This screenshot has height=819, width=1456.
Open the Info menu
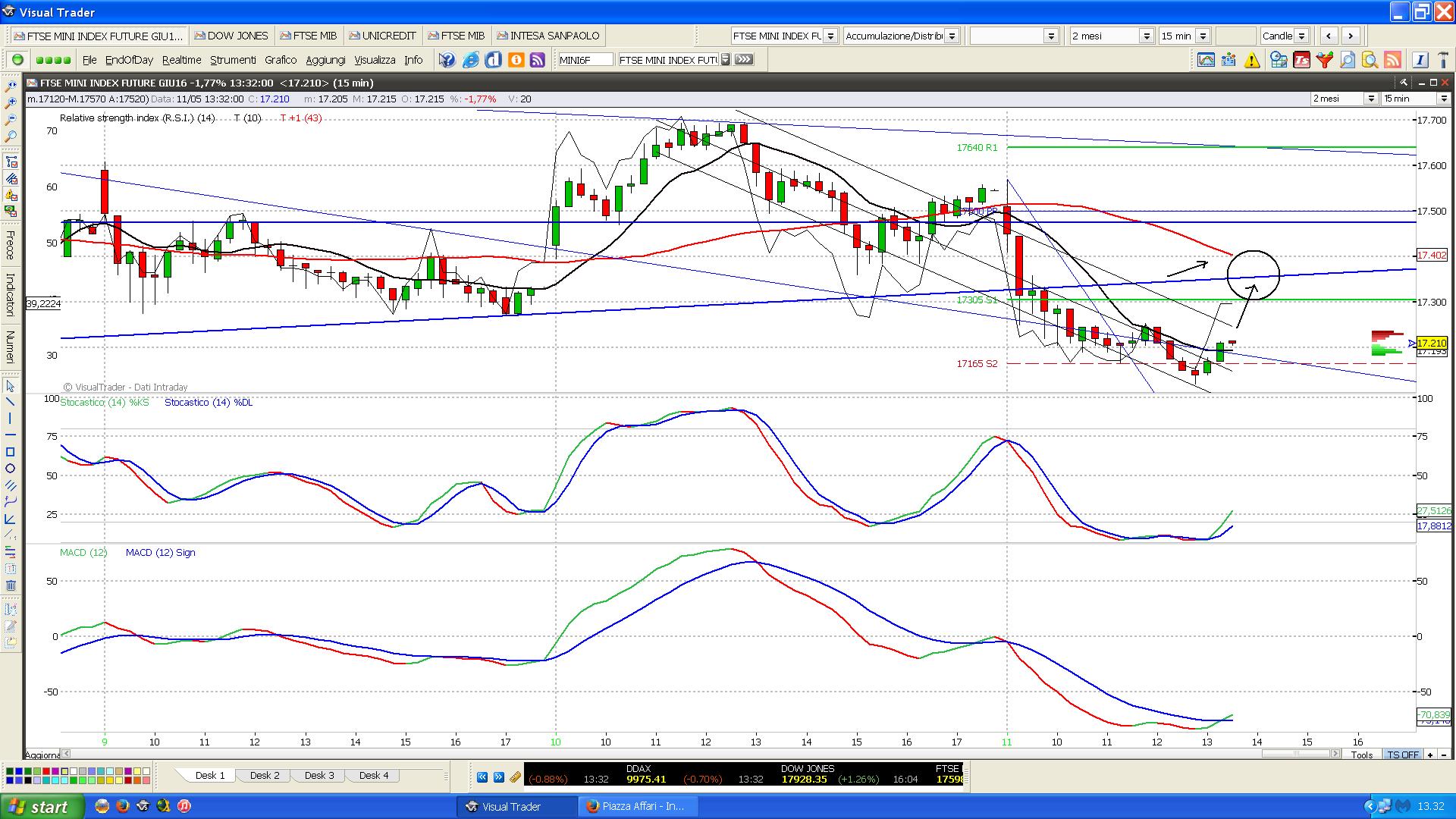click(413, 60)
